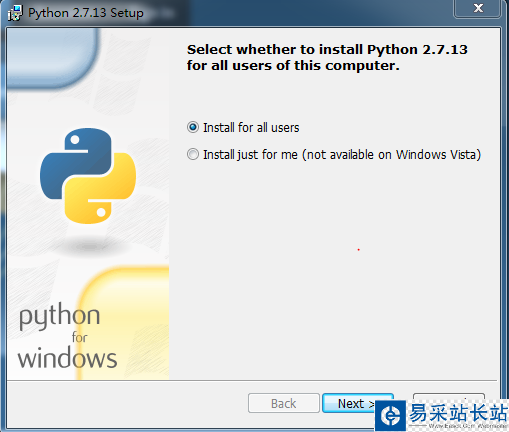Click the "not available on Windows Vista" label text

click(392, 155)
